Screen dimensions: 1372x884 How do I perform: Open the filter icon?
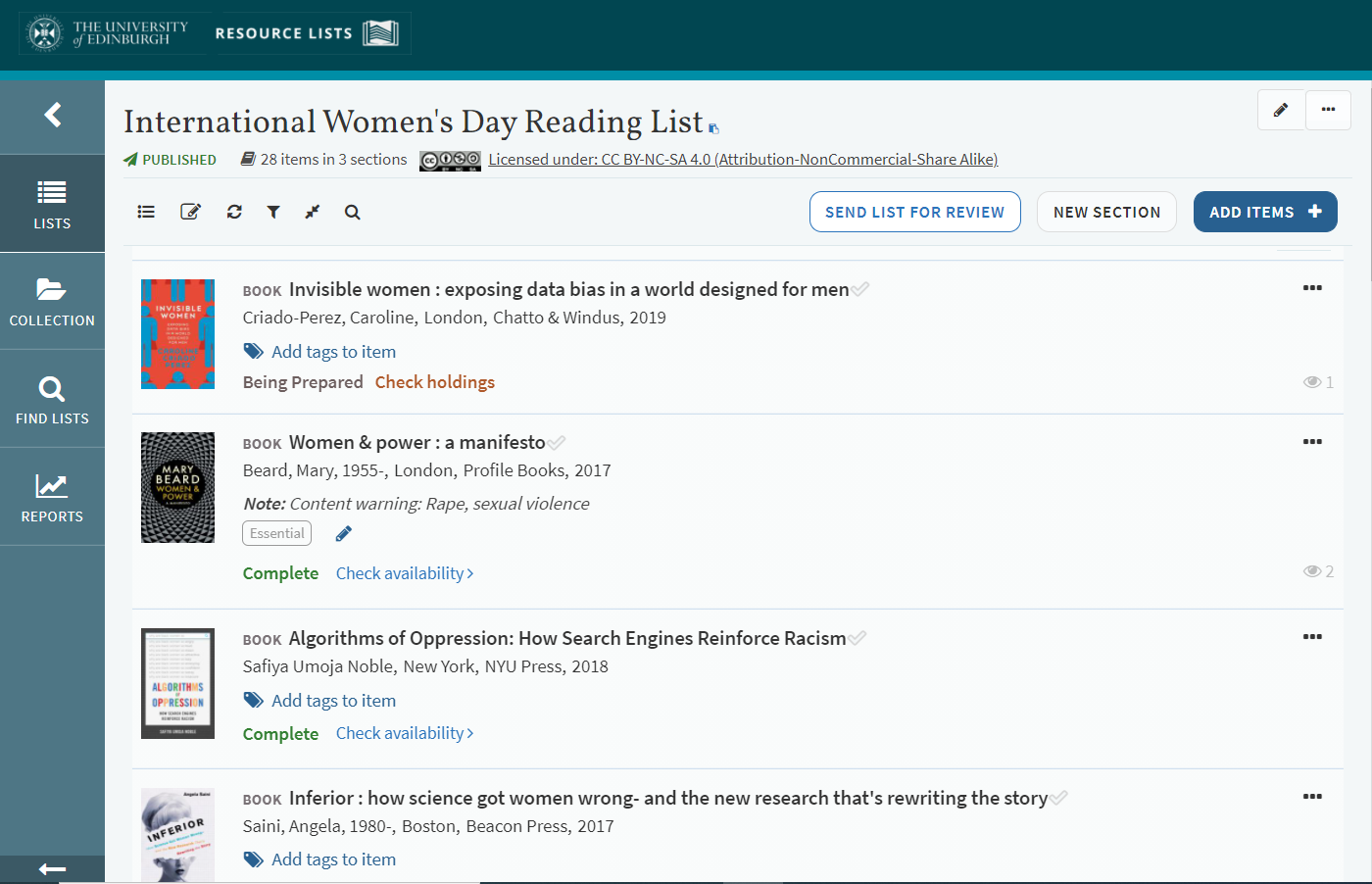tap(273, 212)
